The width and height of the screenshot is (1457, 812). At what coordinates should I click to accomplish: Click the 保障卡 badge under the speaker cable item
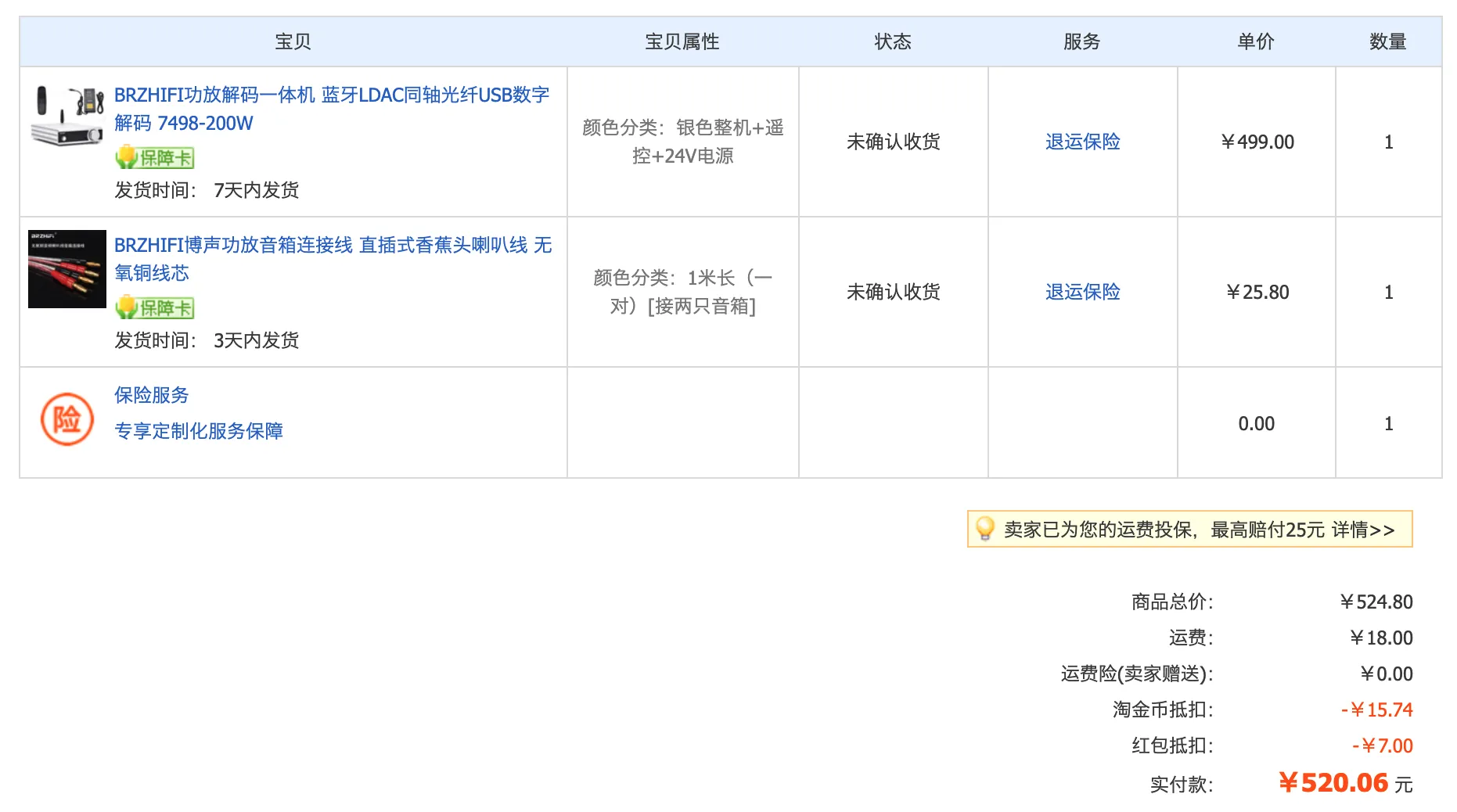tap(155, 308)
